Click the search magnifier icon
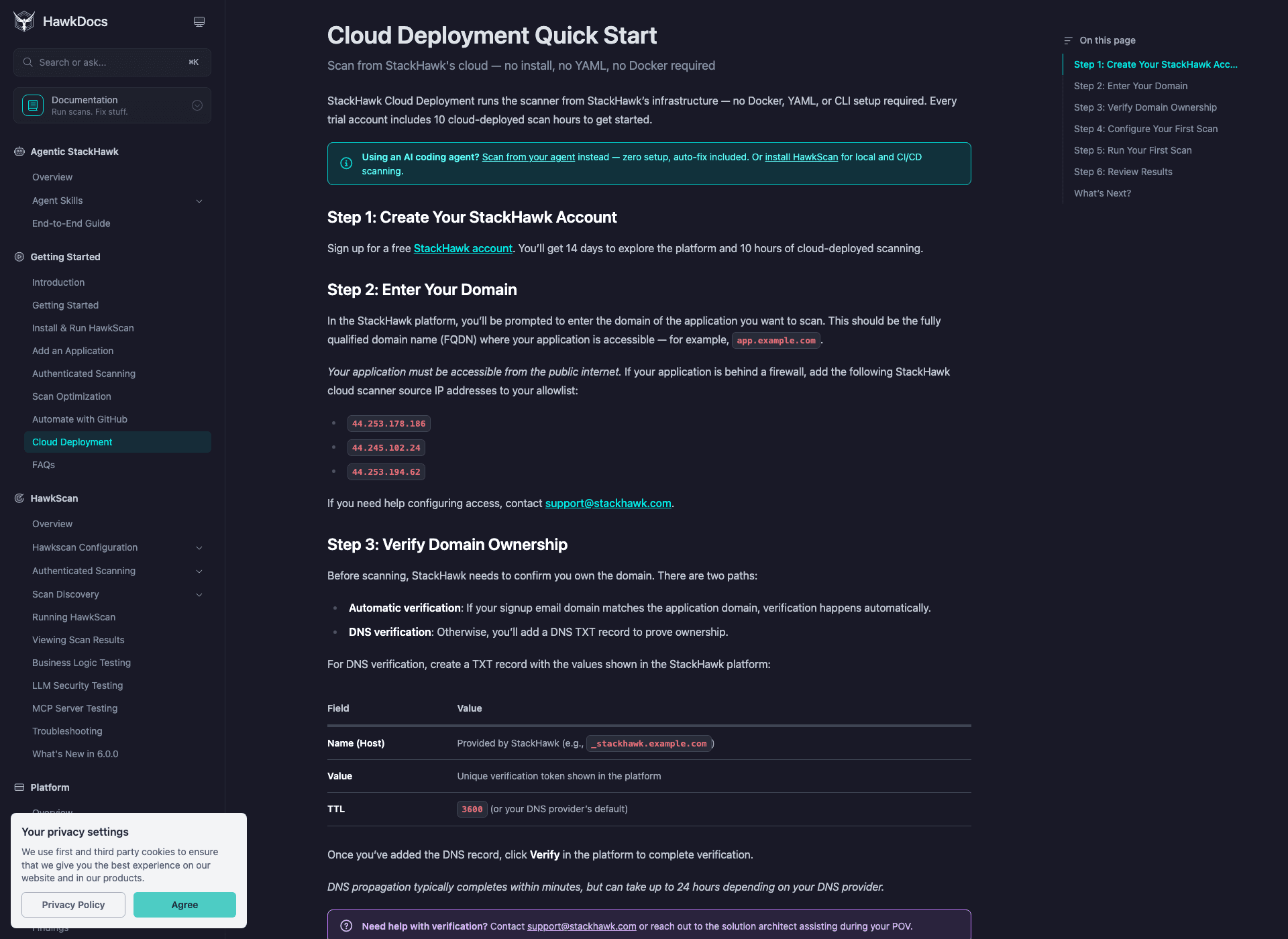 pos(28,62)
